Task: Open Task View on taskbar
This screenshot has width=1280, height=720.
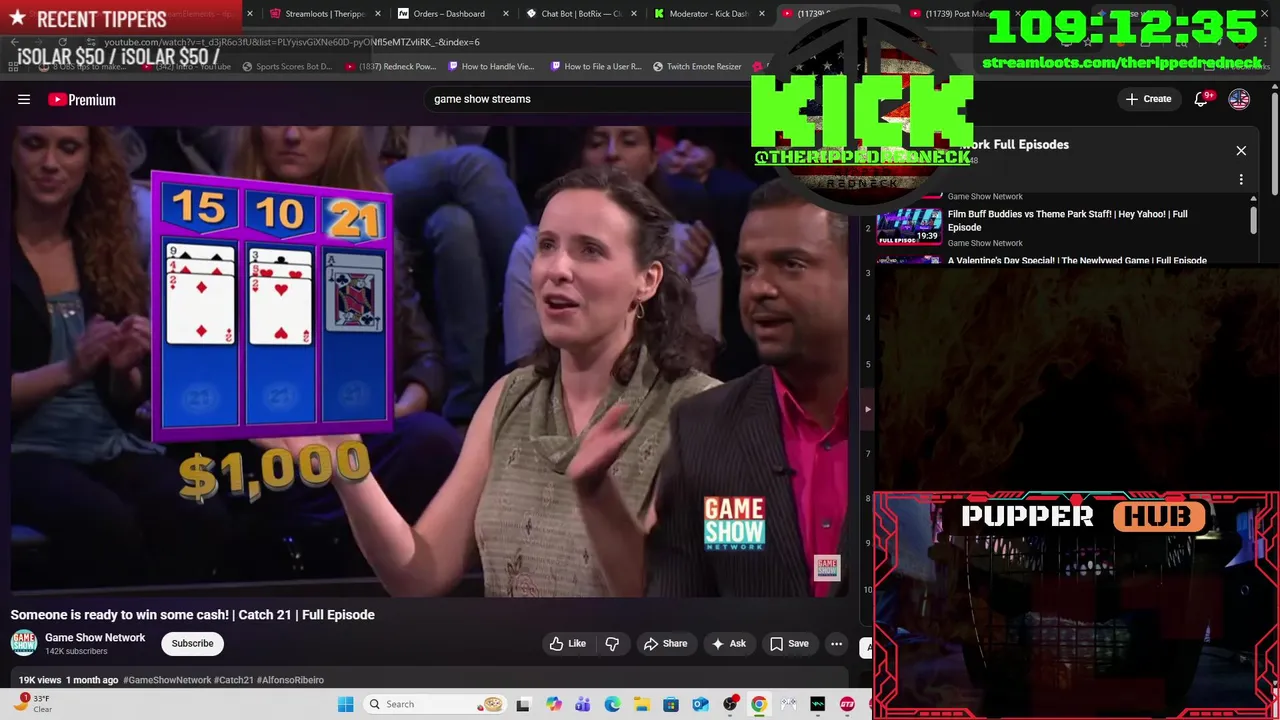Action: click(x=523, y=704)
